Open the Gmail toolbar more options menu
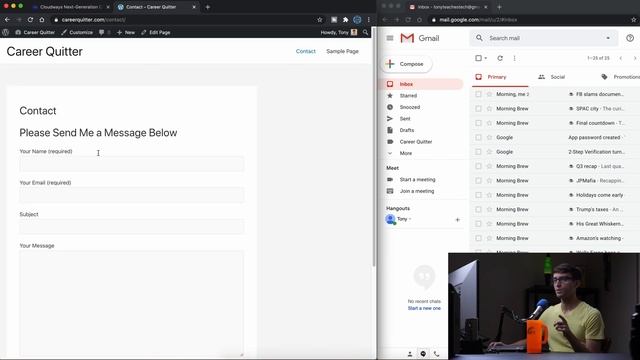The height and width of the screenshot is (360, 640). pyautogui.click(x=514, y=58)
